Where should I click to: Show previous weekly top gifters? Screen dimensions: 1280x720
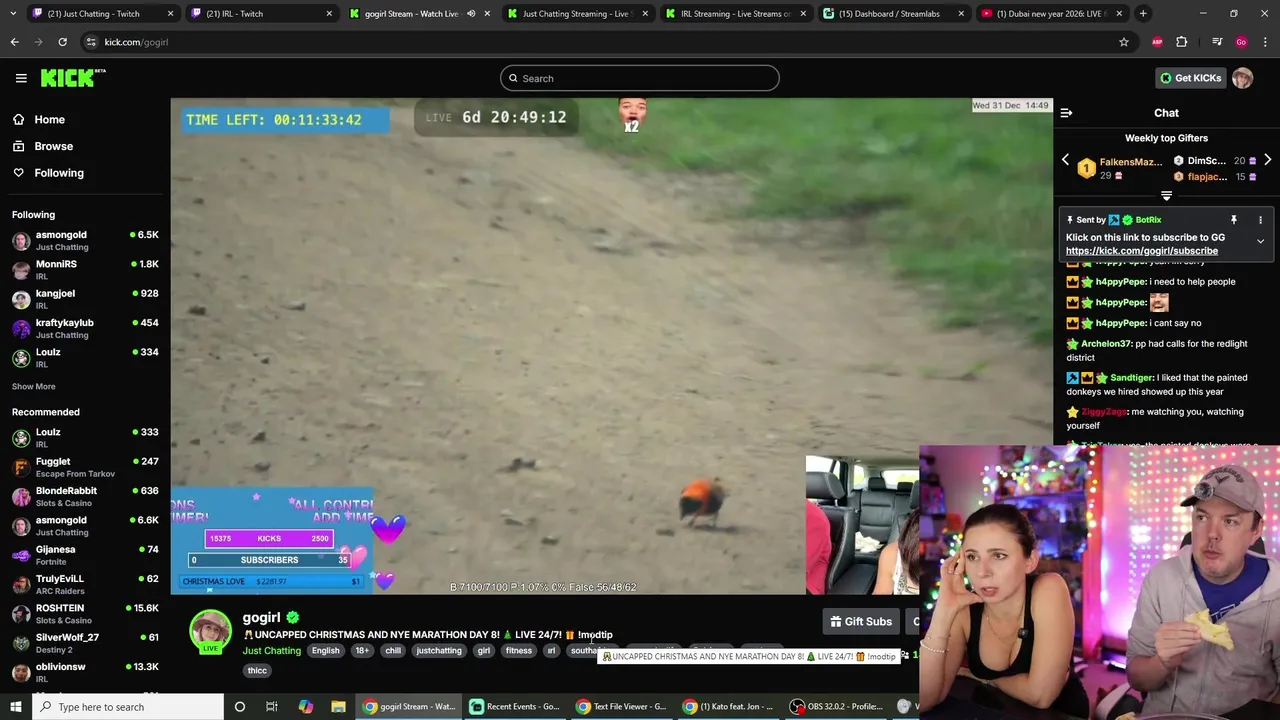tap(1065, 160)
